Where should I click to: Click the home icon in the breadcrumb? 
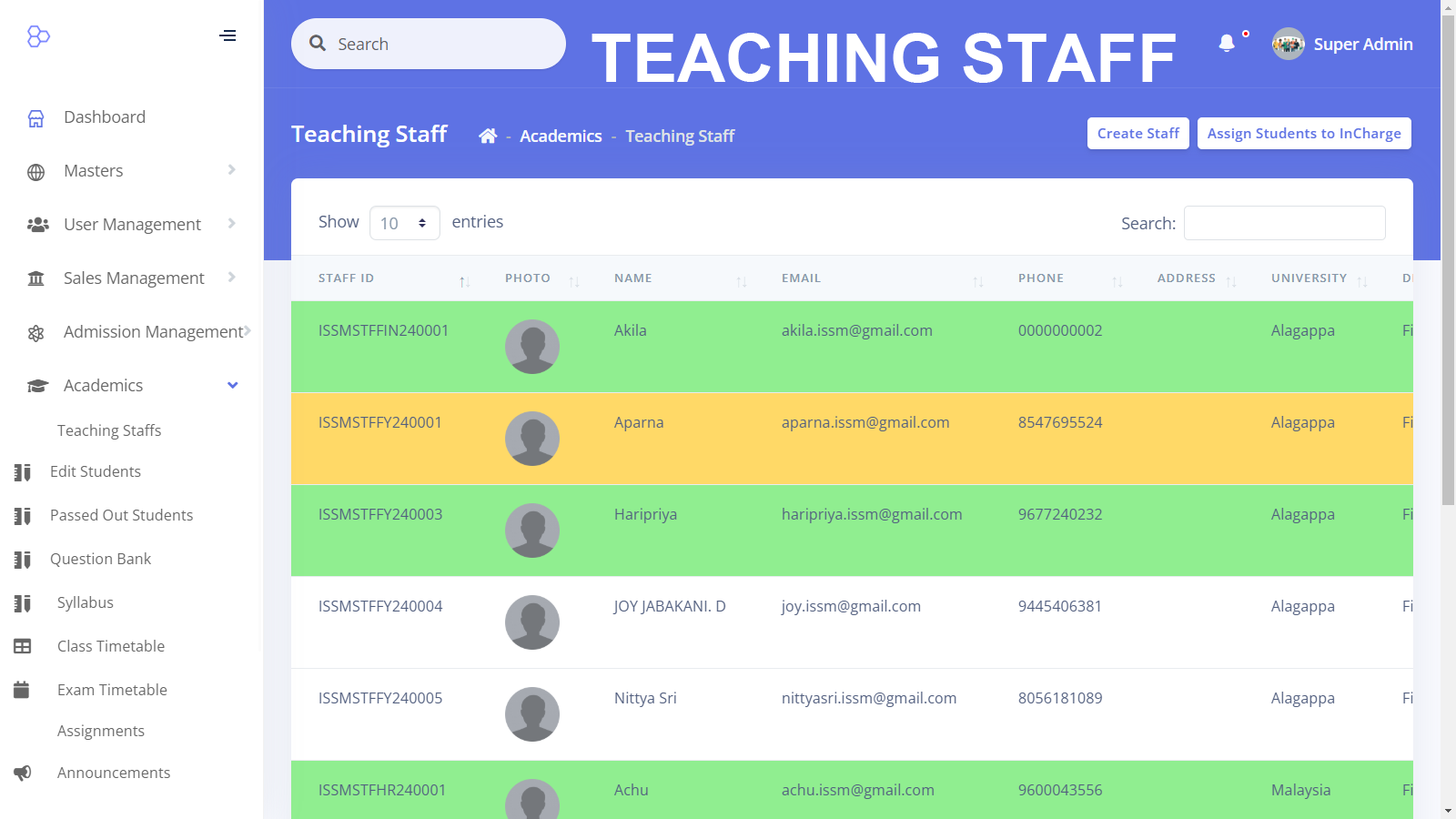(488, 136)
